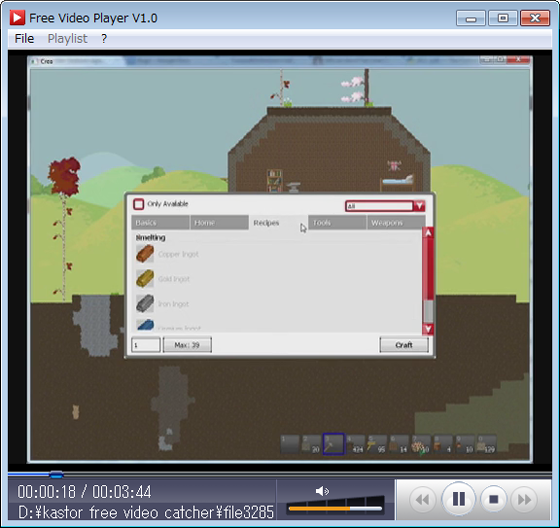Click the elapsed time 00:00:18 display
Viewport: 560px width, 528px height.
coord(47,492)
